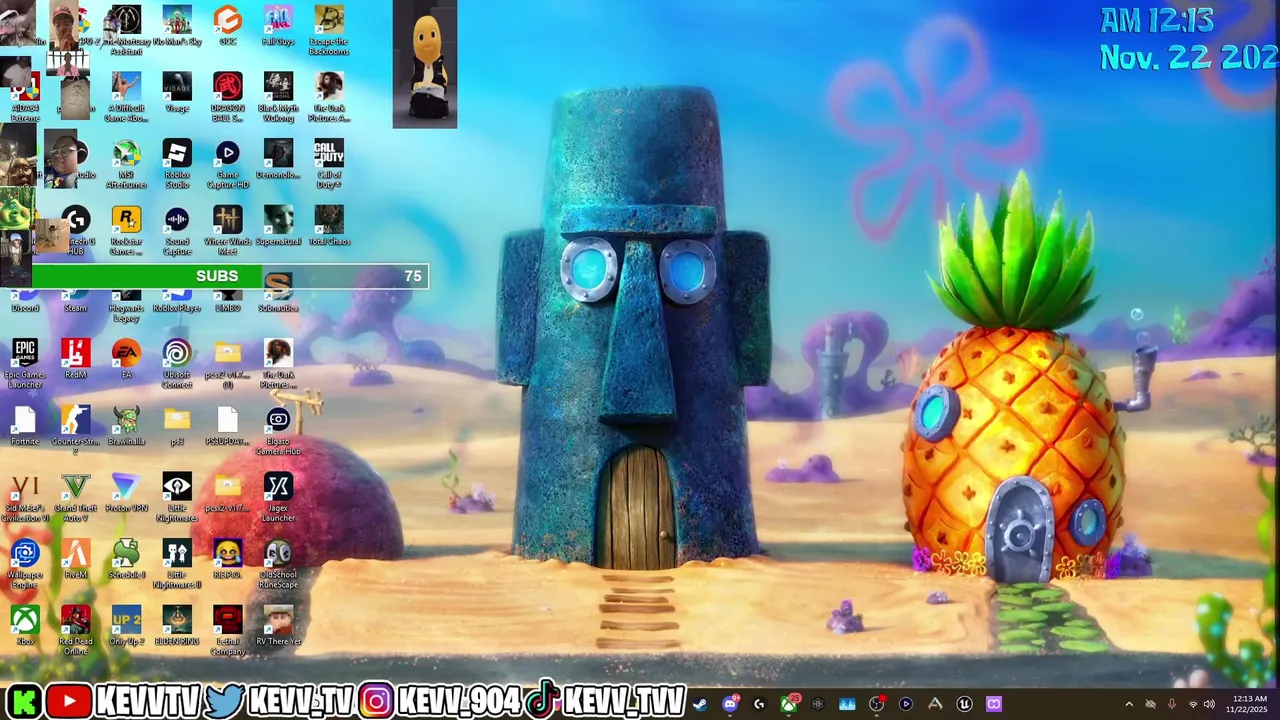This screenshot has width=1280, height=720.
Task: Open the Total Chaos desktop shortcut
Action: [x=329, y=227]
